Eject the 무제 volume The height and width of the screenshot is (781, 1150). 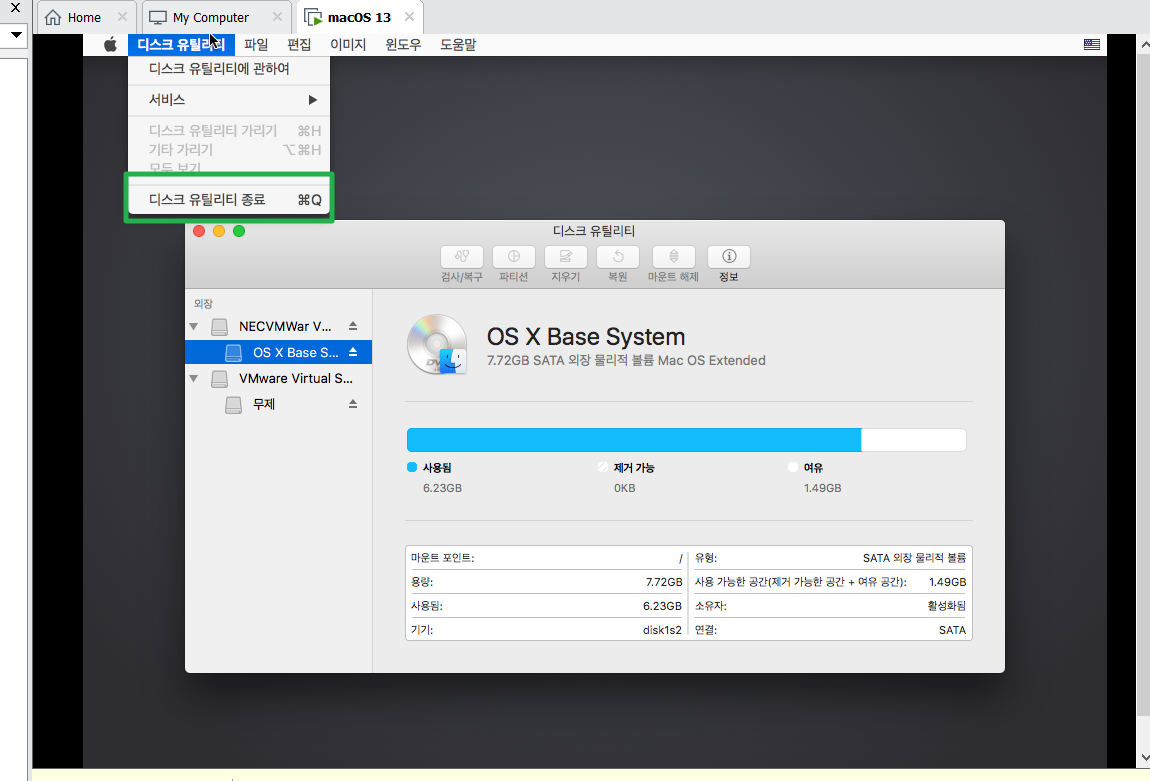point(353,404)
